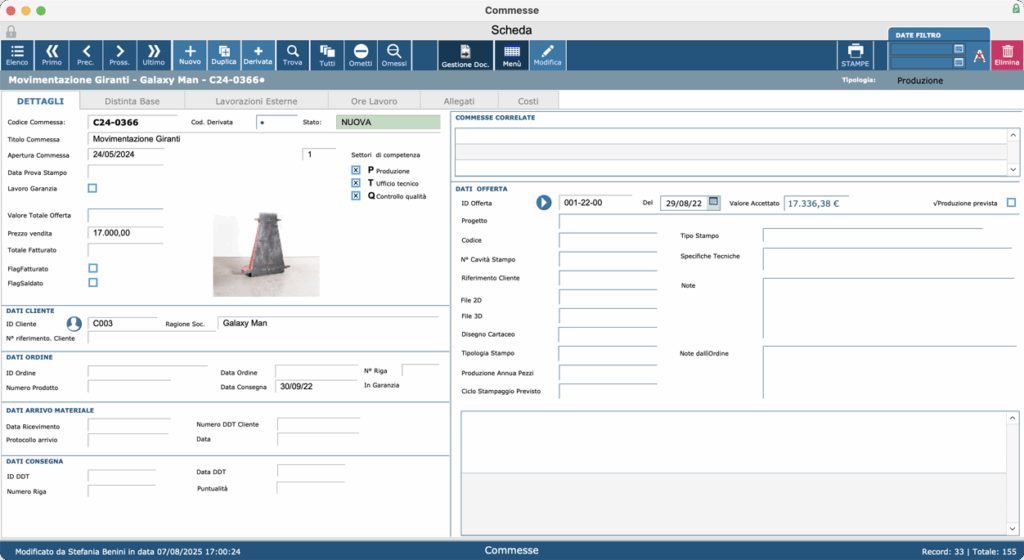Viewport: 1024px width, 560px height.
Task: Go to Pross. next record
Action: point(120,55)
